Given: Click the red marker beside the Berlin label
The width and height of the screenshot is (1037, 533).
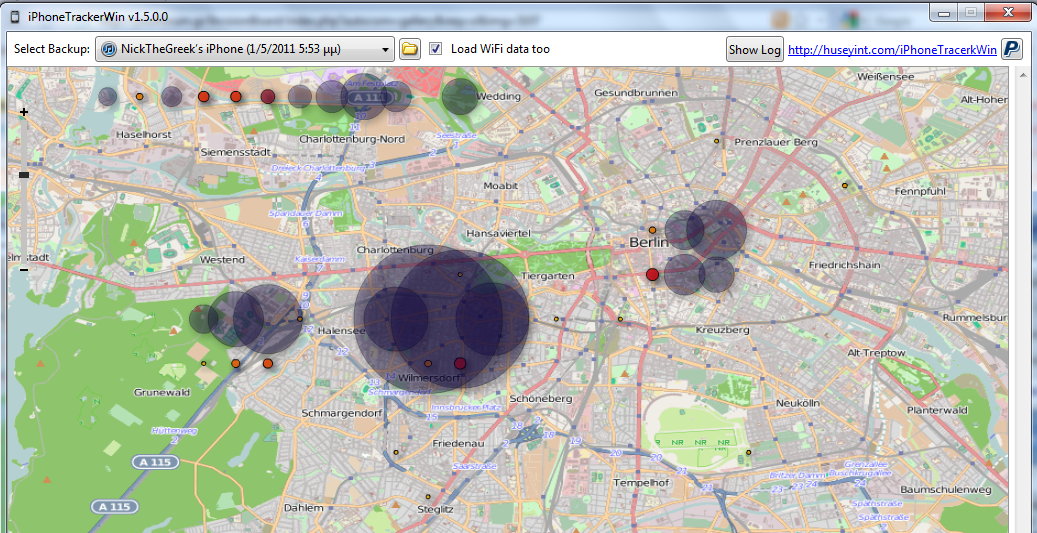Looking at the screenshot, I should [653, 274].
